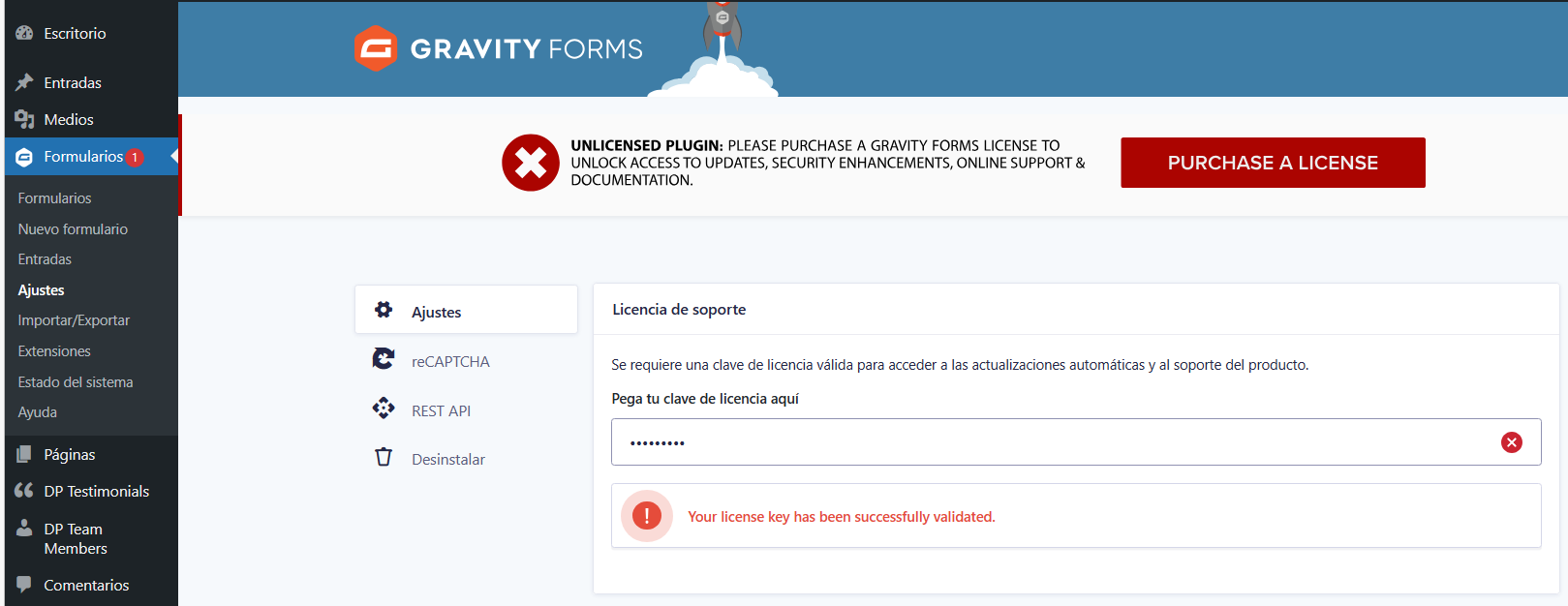
Task: Click the REST API icon
Action: (x=384, y=409)
